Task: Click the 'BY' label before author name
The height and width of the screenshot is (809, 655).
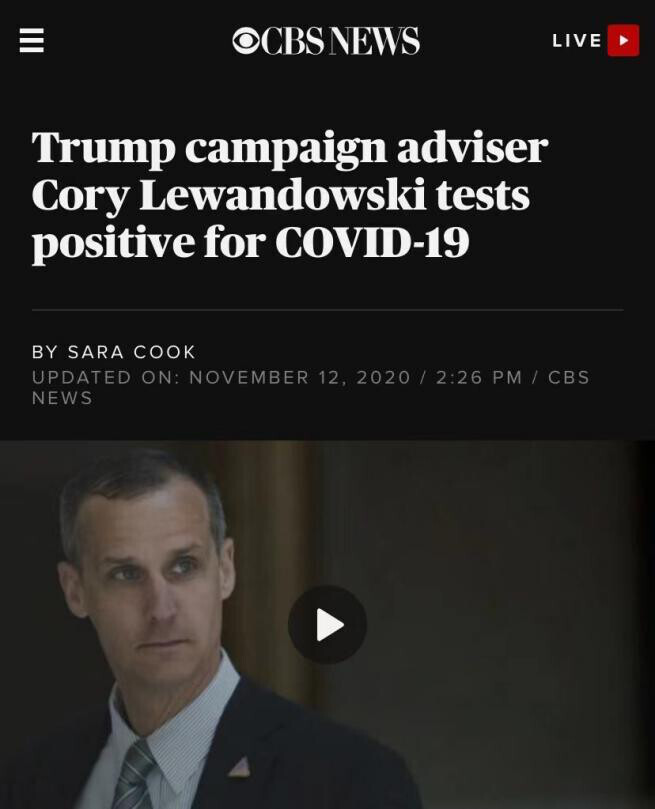Action: point(44,352)
